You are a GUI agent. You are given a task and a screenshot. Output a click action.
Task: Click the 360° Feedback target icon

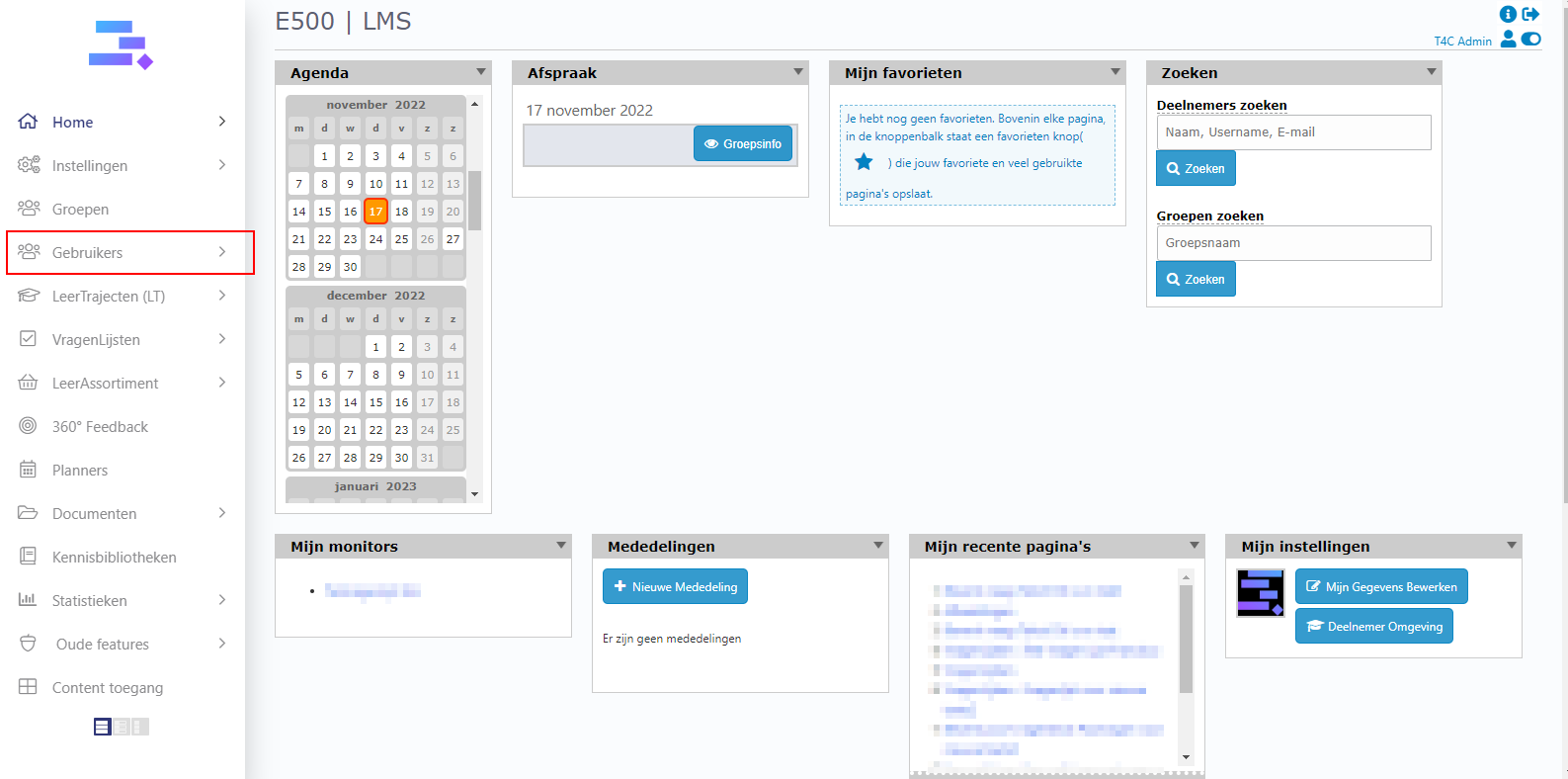[x=29, y=426]
